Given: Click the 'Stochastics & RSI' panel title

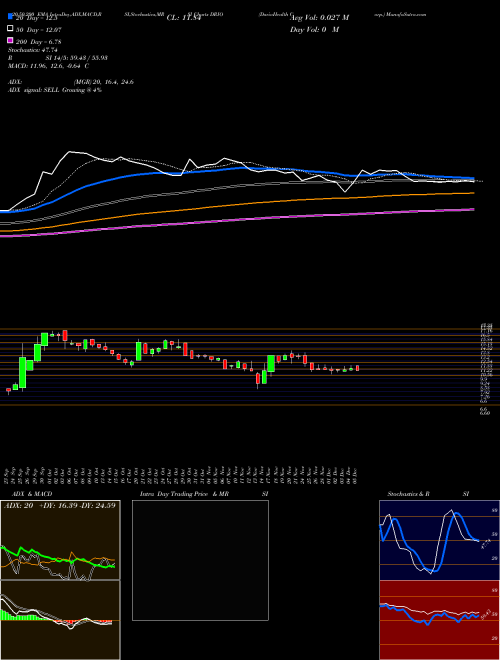Looking at the screenshot, I should pyautogui.click(x=428, y=494).
